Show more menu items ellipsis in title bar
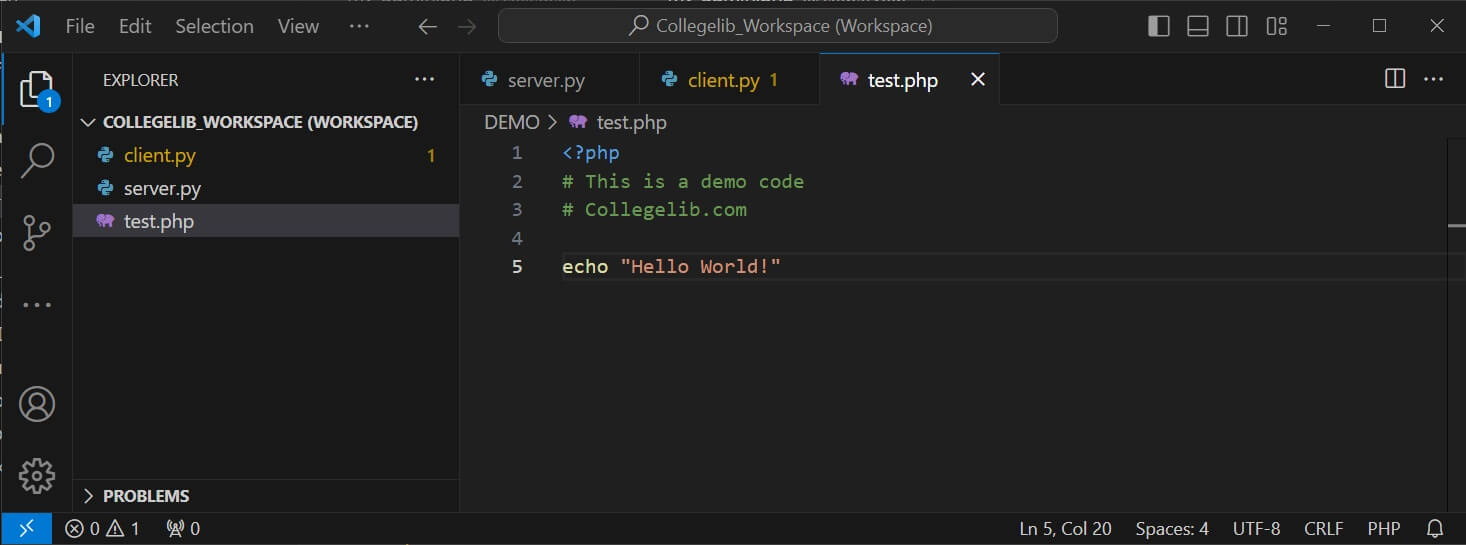Viewport: 1466px width, 545px height. 358,26
